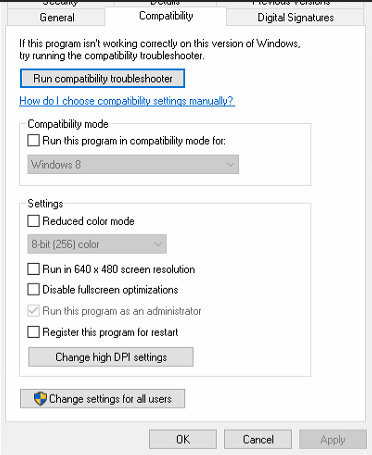372x455 pixels.
Task: Enable Run this program in compatibility mode
Action: (x=33, y=140)
